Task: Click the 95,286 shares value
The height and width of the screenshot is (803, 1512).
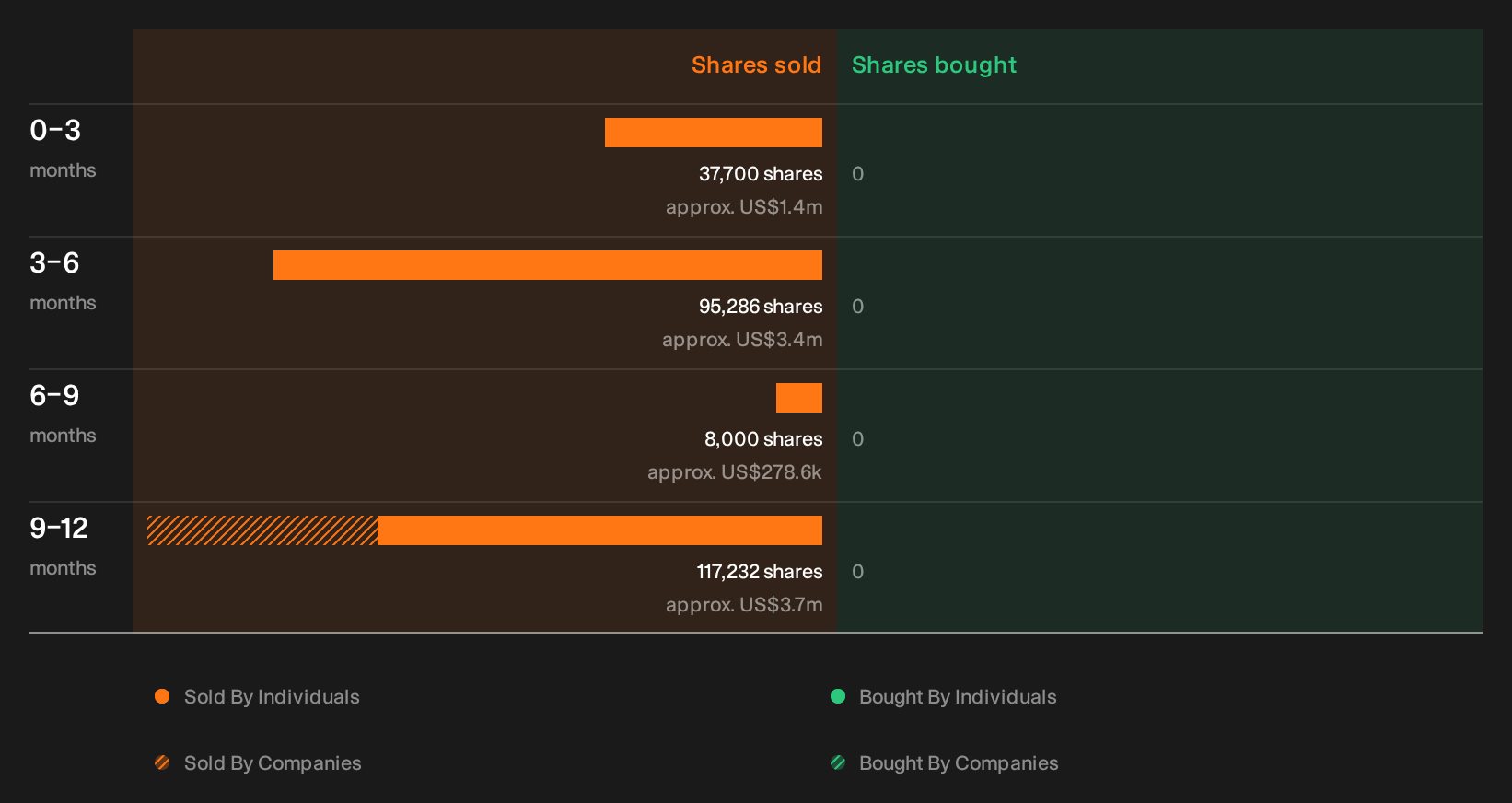Action: [x=761, y=307]
